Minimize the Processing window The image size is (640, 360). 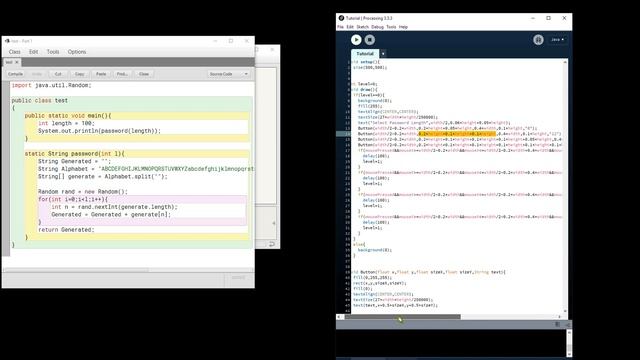(x=533, y=18)
